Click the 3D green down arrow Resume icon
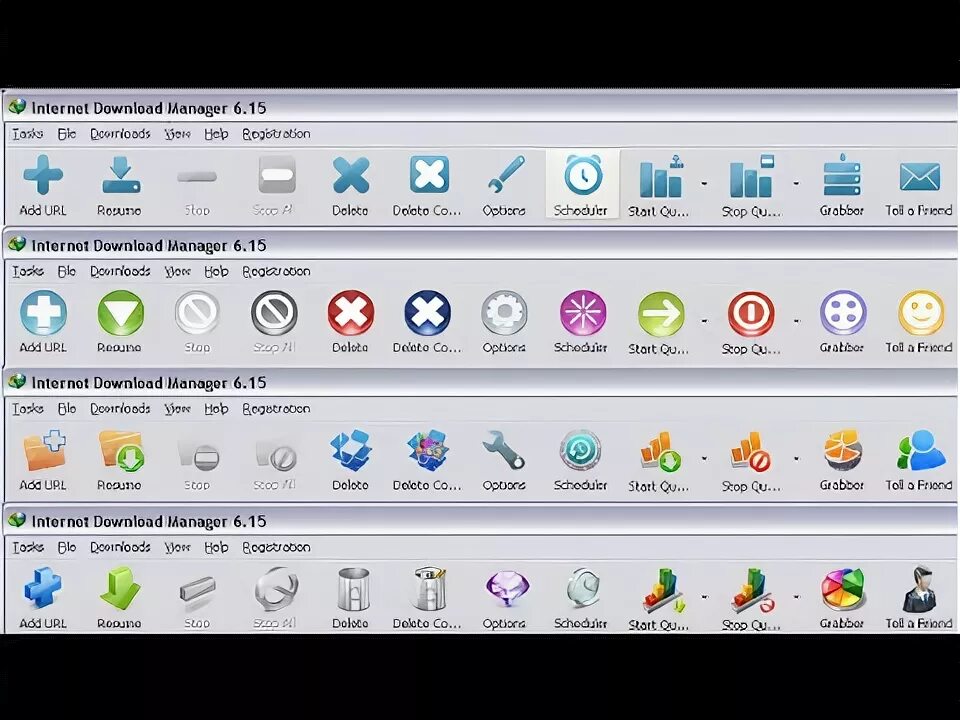The width and height of the screenshot is (960, 720). tap(120, 588)
